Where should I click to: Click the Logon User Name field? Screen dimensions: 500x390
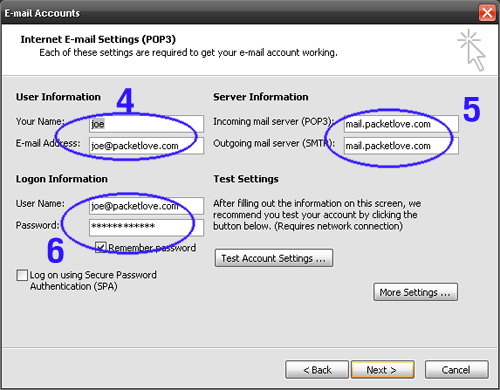click(x=146, y=206)
